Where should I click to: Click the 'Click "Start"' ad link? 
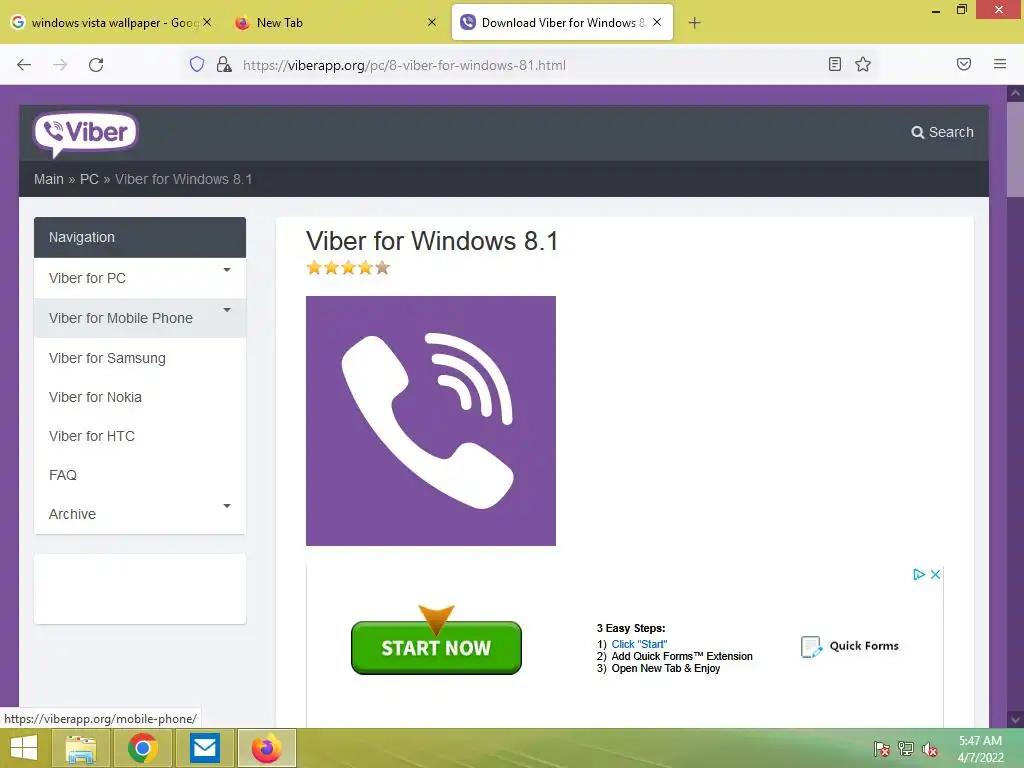(x=639, y=644)
